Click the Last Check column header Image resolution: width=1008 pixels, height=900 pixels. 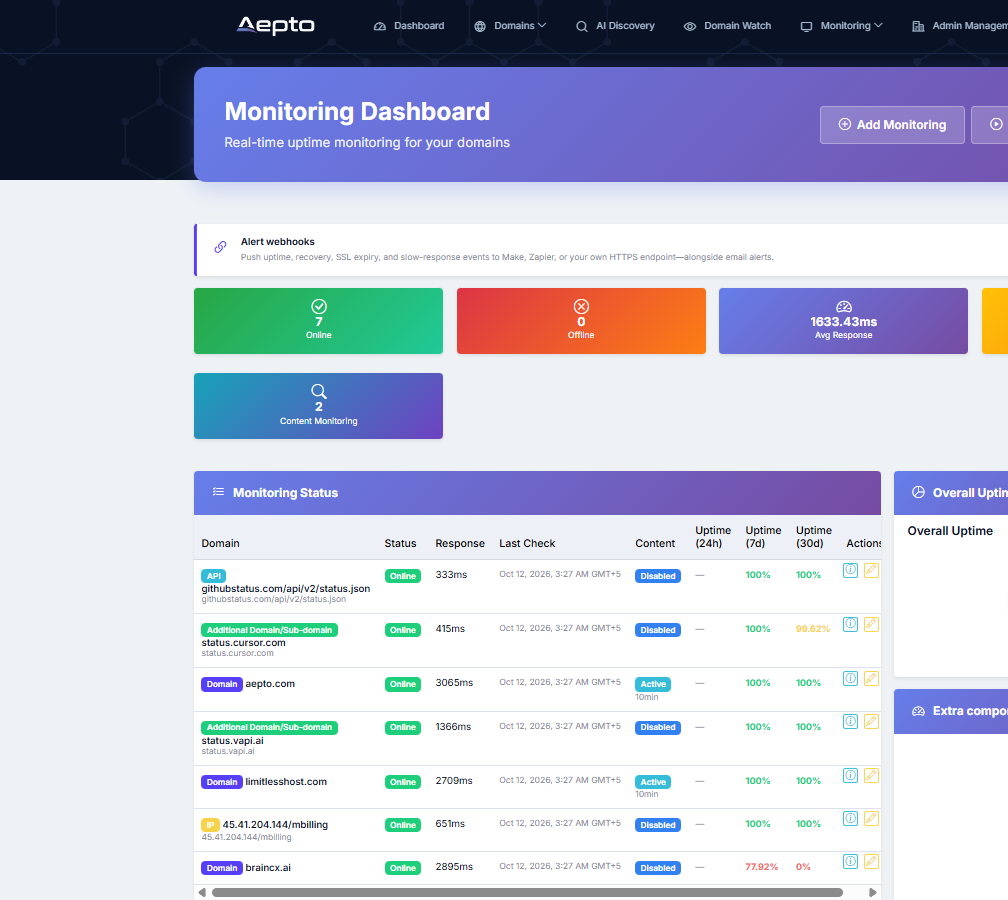click(527, 543)
